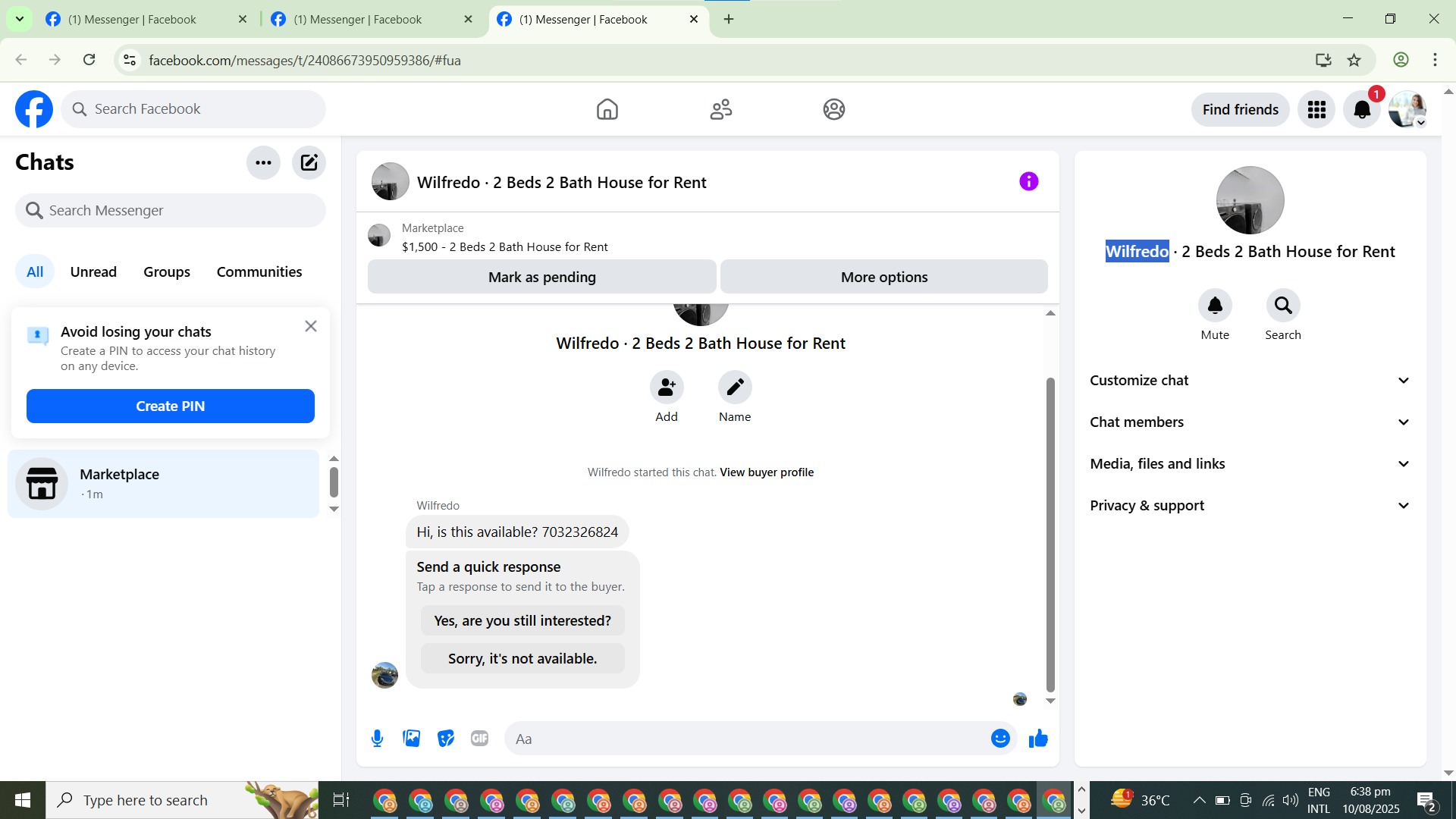Select the Groups chat filter tab
The height and width of the screenshot is (819, 1456).
pyautogui.click(x=167, y=271)
